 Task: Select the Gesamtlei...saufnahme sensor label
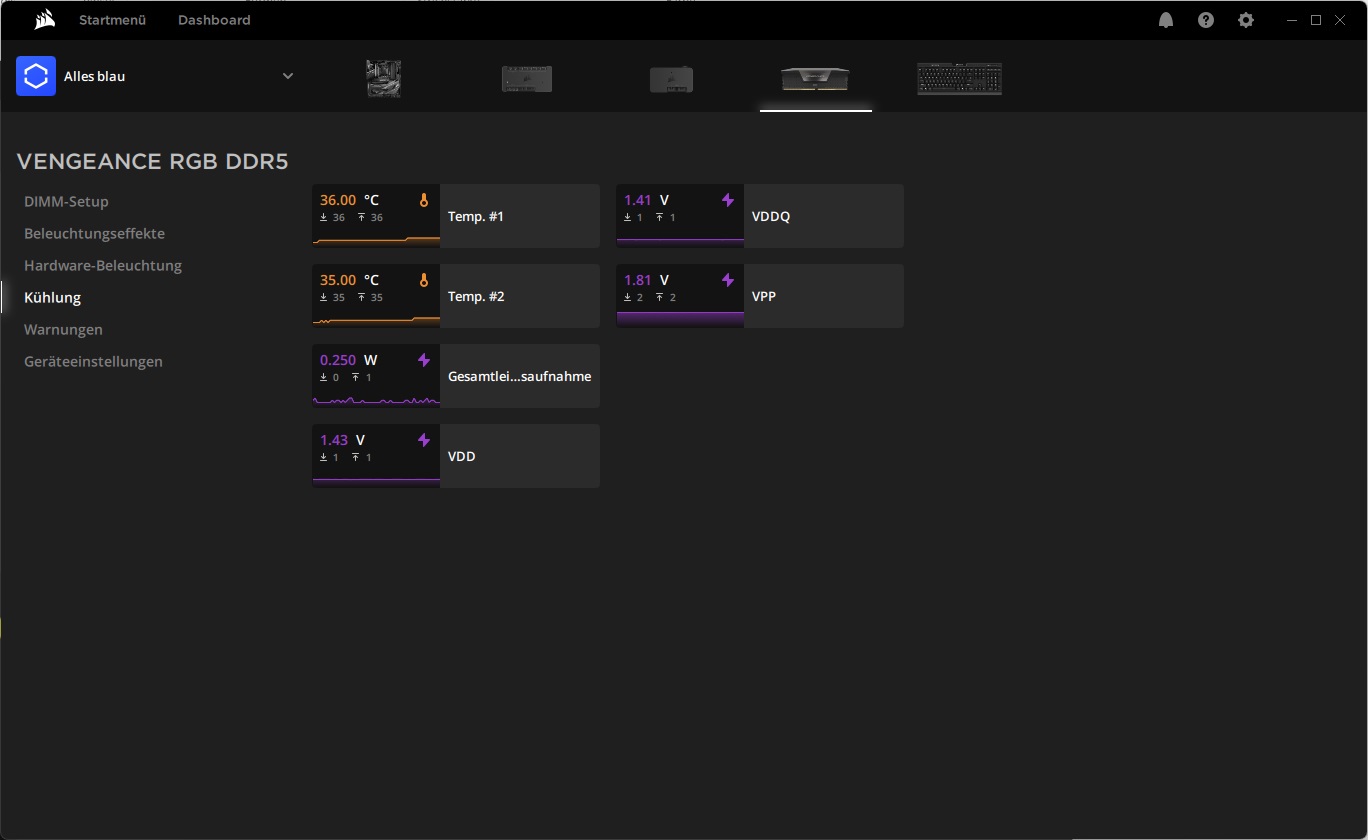point(519,376)
